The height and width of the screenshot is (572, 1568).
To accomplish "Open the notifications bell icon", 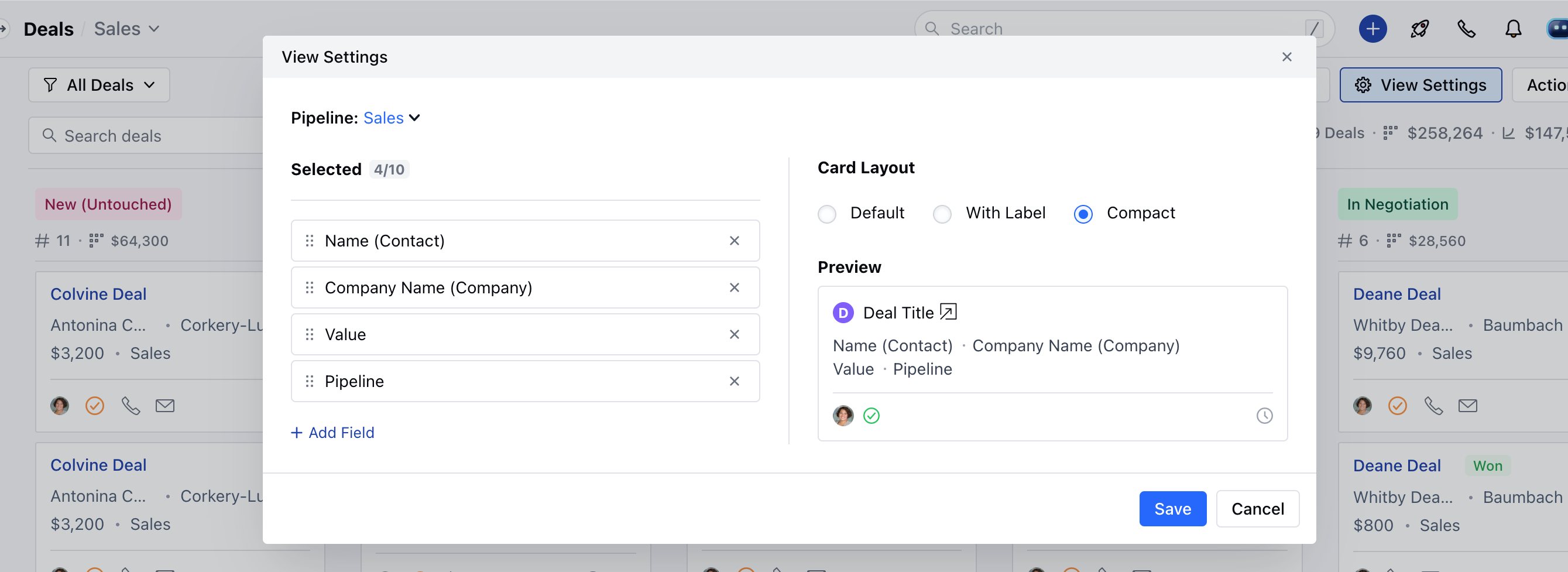I will (1513, 29).
